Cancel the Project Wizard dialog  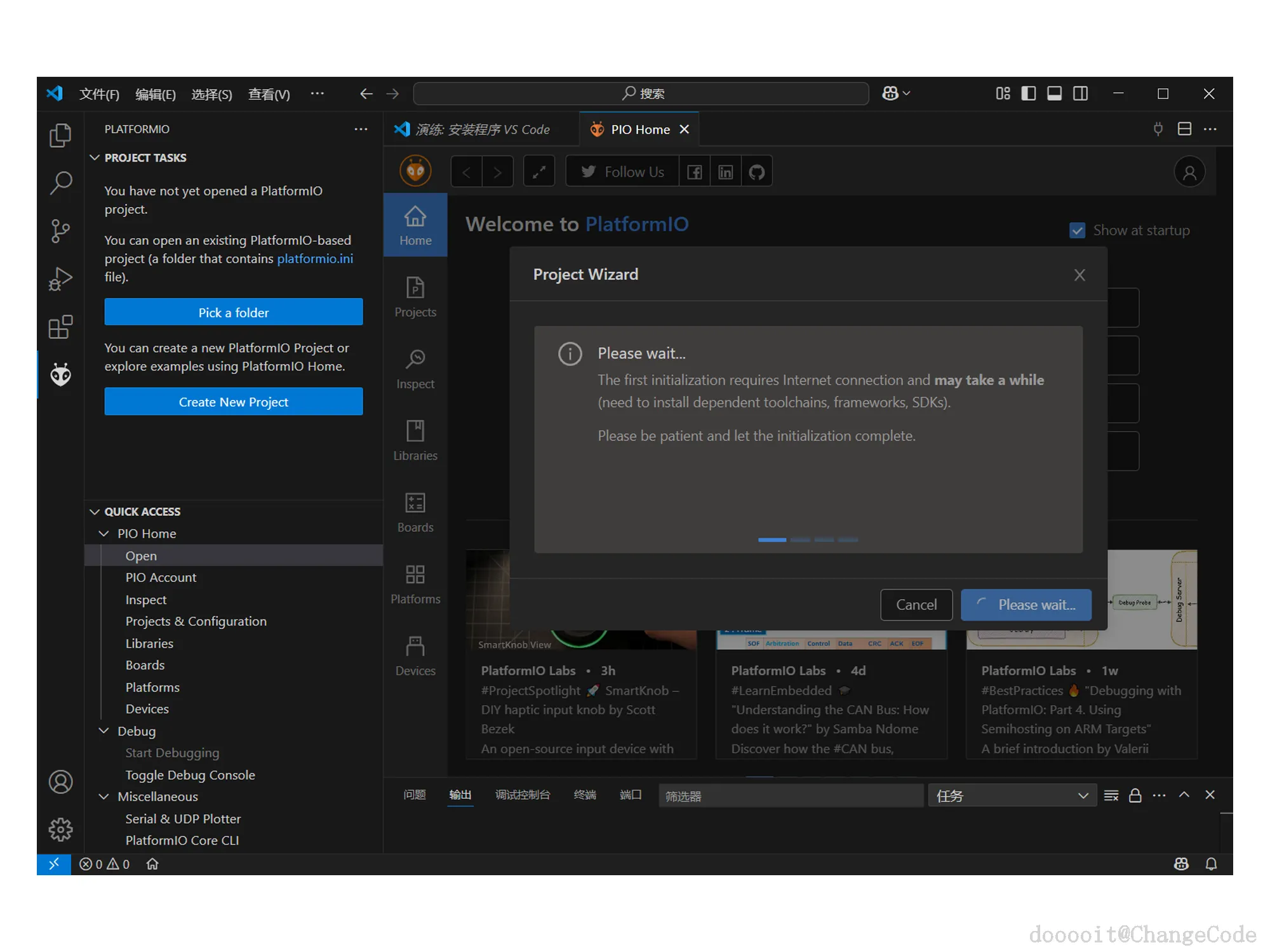[916, 604]
